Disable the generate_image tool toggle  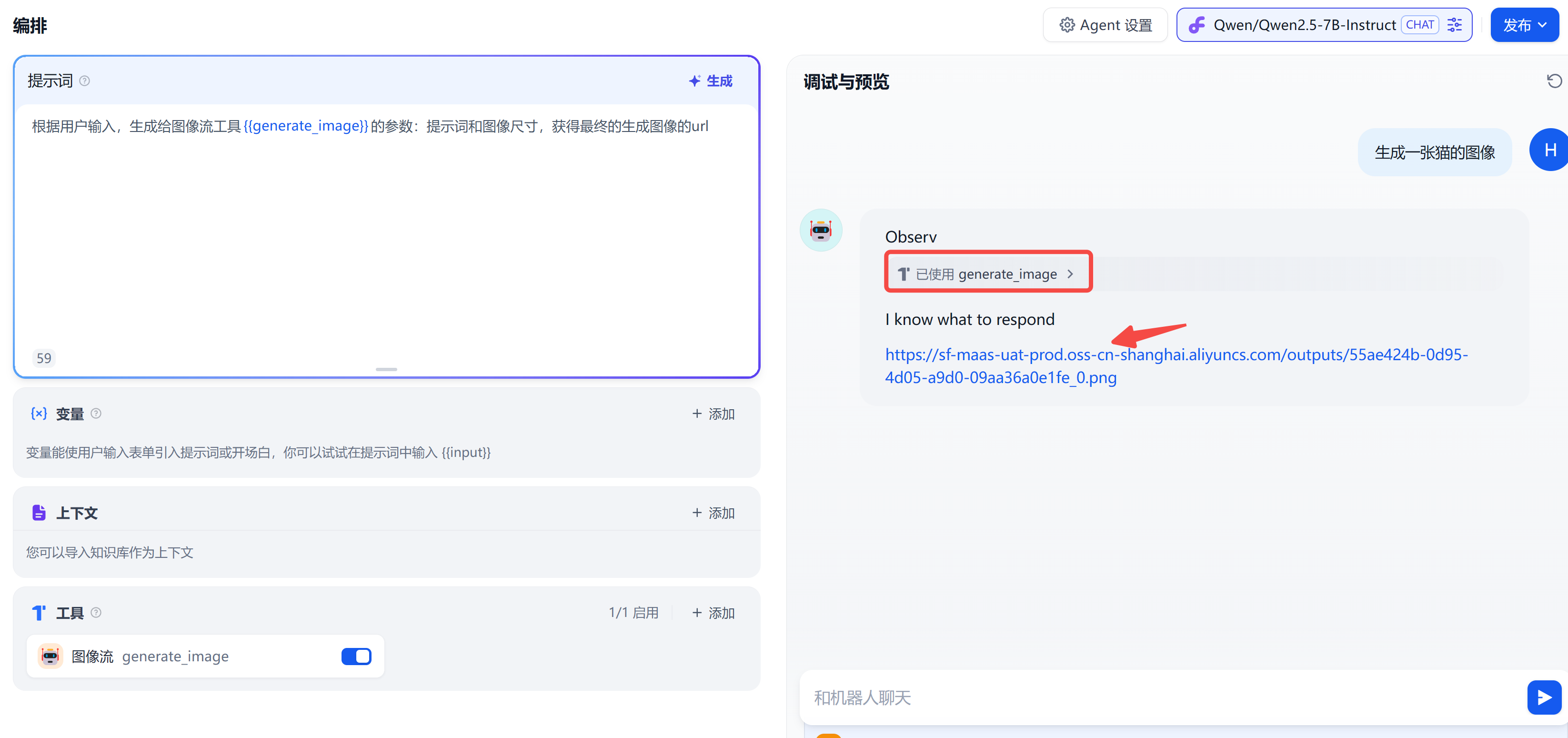(356, 657)
